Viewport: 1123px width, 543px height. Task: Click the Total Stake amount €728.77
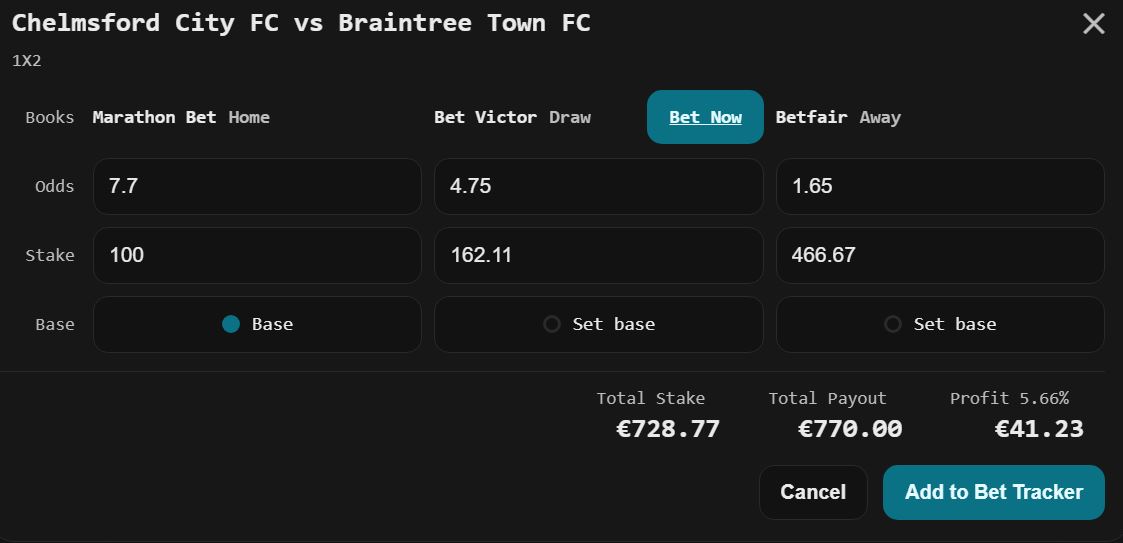[x=668, y=429]
